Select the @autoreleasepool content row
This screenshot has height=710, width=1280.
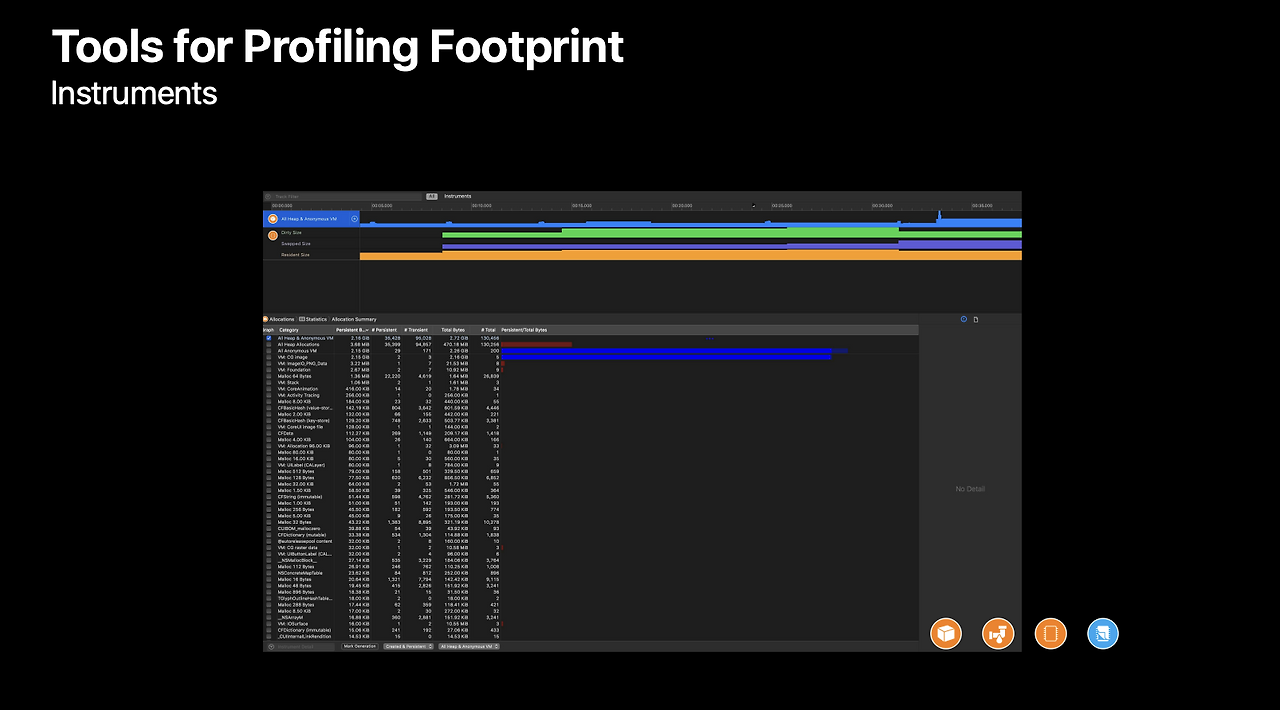tap(590, 541)
